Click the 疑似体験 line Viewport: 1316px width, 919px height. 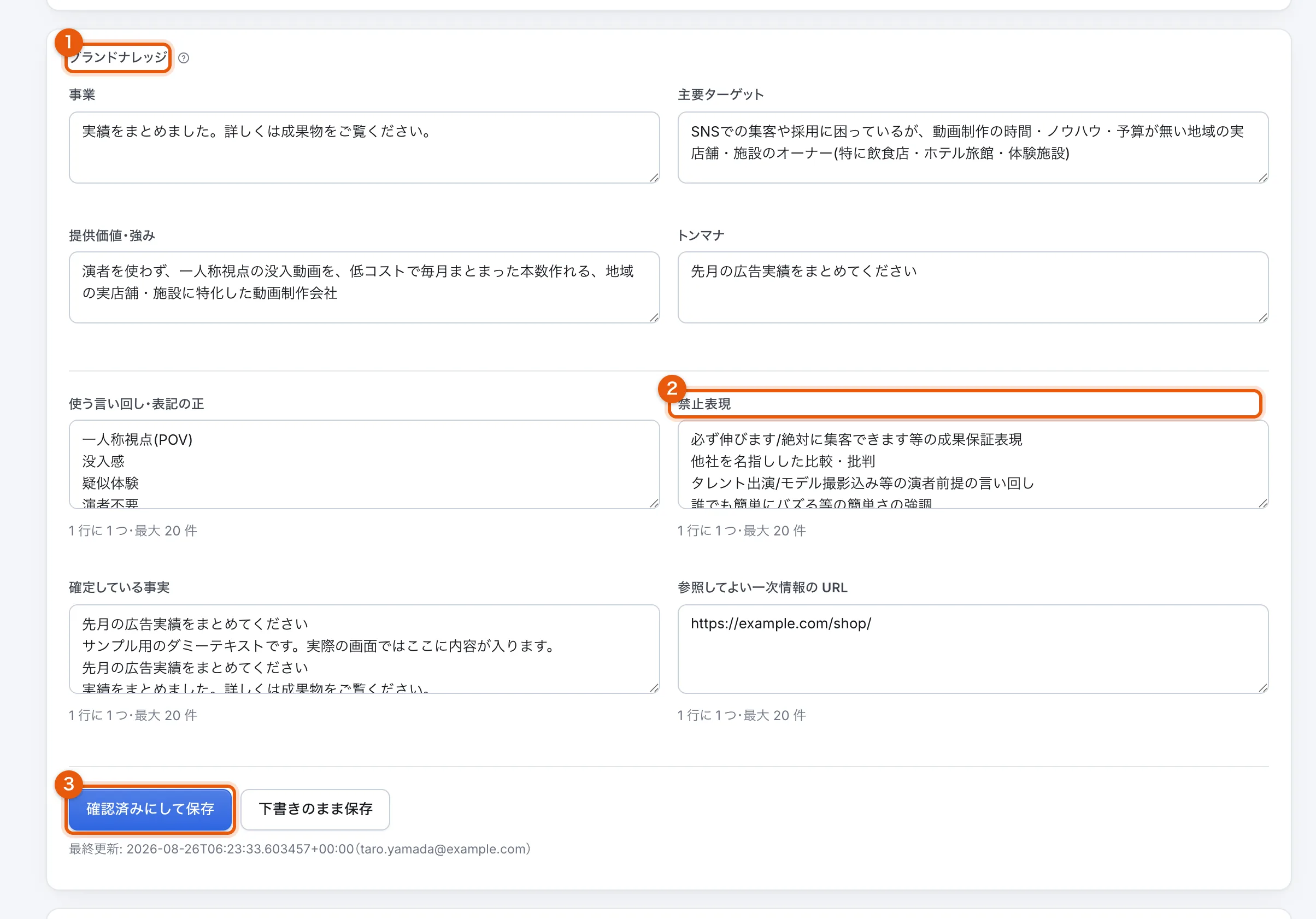110,483
